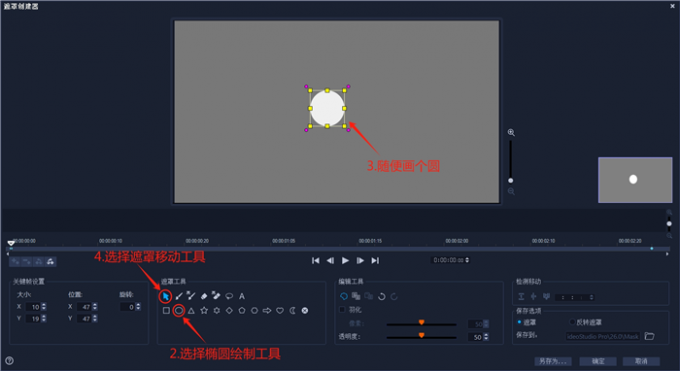
Task: Select the text mask tool (A)
Action: coord(242,296)
